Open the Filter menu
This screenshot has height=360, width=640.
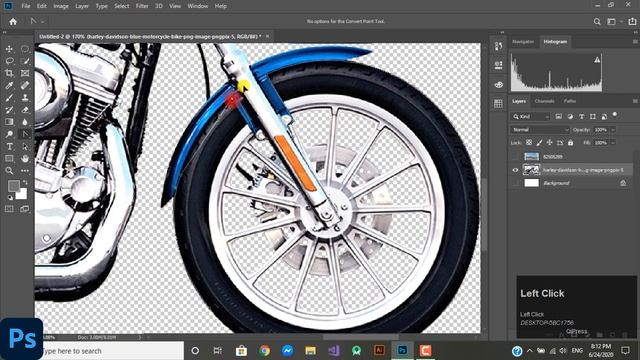(142, 6)
